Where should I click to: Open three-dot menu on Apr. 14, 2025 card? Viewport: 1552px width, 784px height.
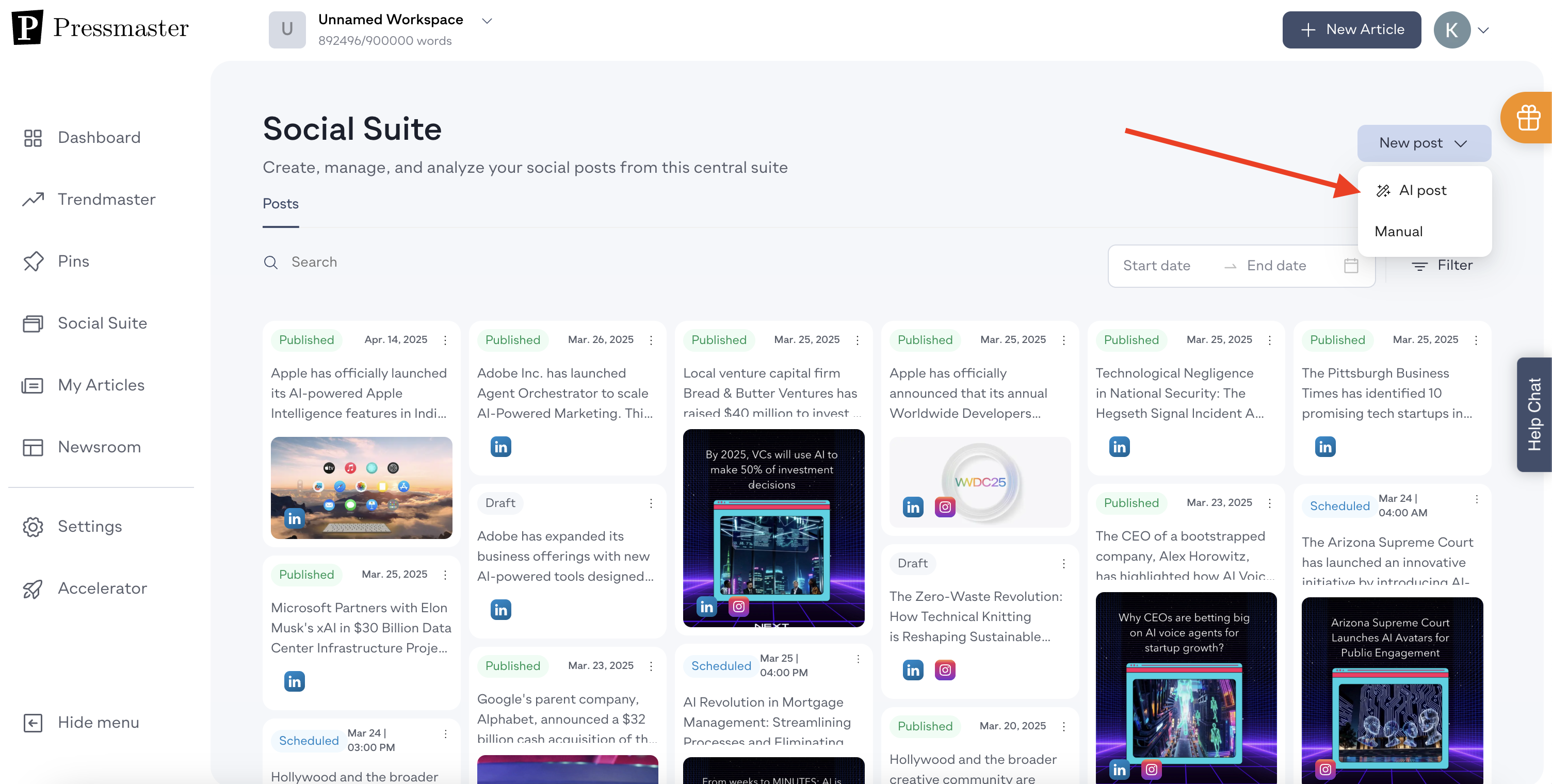(445, 340)
